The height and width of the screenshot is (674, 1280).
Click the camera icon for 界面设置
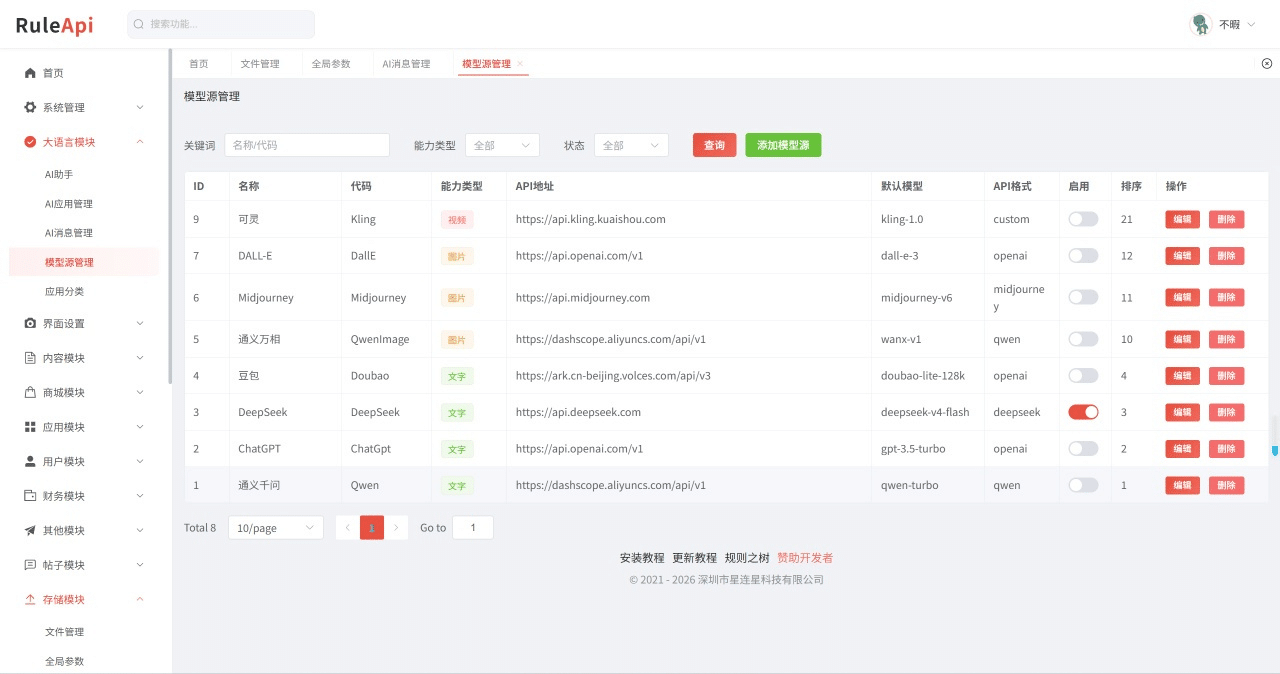pyautogui.click(x=30, y=323)
